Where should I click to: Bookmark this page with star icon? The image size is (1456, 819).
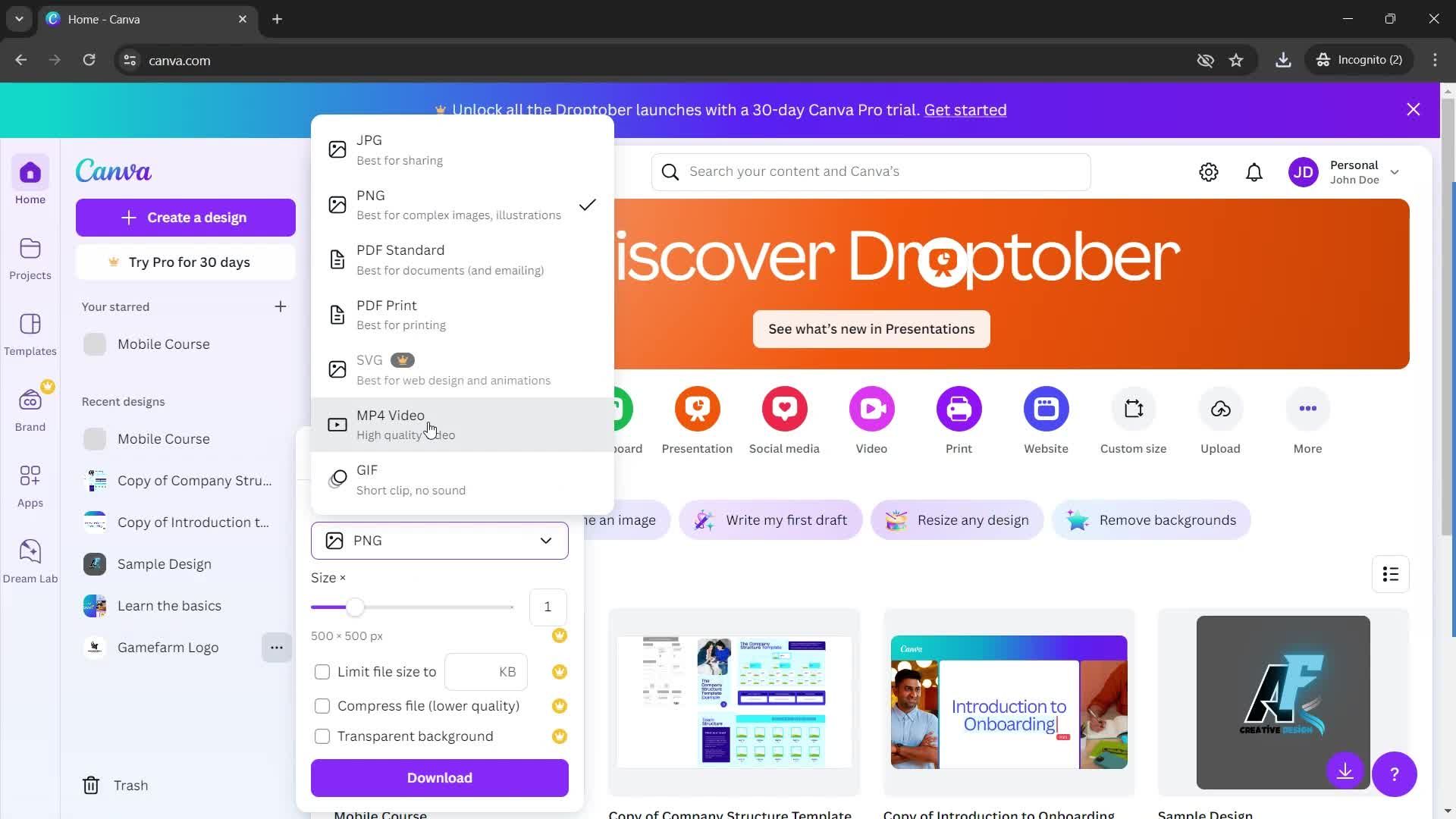tap(1236, 60)
